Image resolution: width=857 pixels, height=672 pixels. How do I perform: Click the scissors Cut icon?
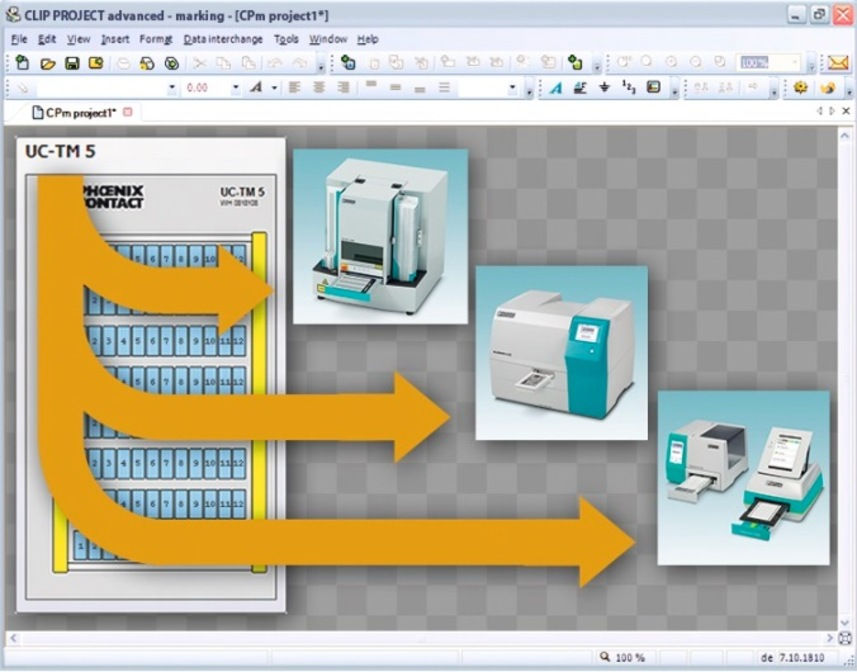(x=199, y=63)
